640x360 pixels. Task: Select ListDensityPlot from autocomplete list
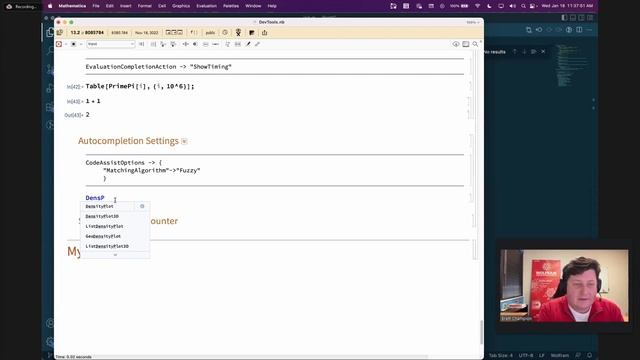tap(104, 226)
